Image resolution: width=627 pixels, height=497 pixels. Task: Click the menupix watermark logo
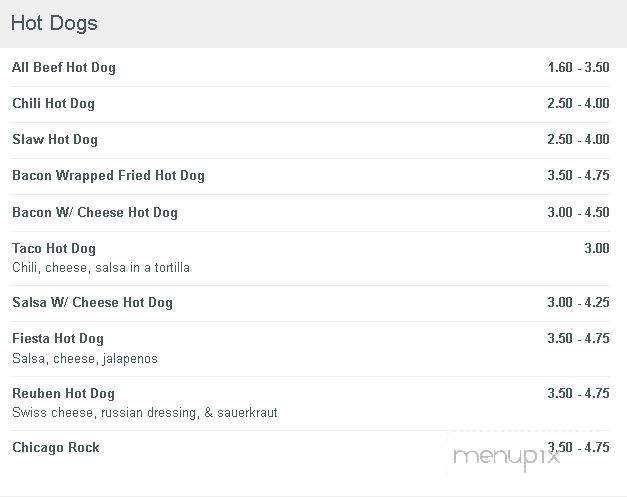[506, 457]
